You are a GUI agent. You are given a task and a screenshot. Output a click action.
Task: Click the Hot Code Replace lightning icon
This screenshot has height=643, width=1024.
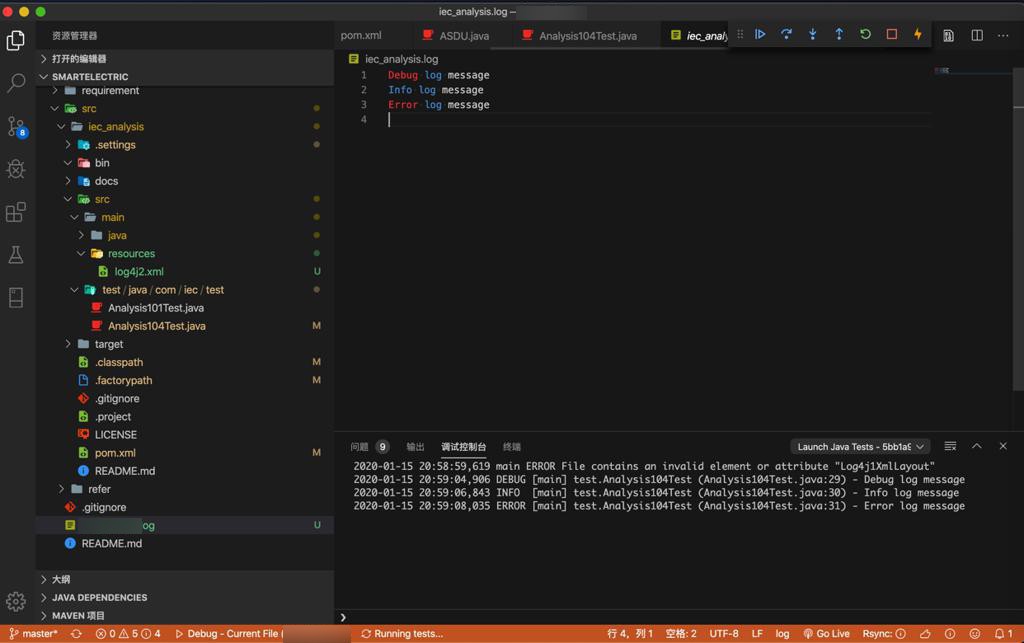(x=918, y=35)
